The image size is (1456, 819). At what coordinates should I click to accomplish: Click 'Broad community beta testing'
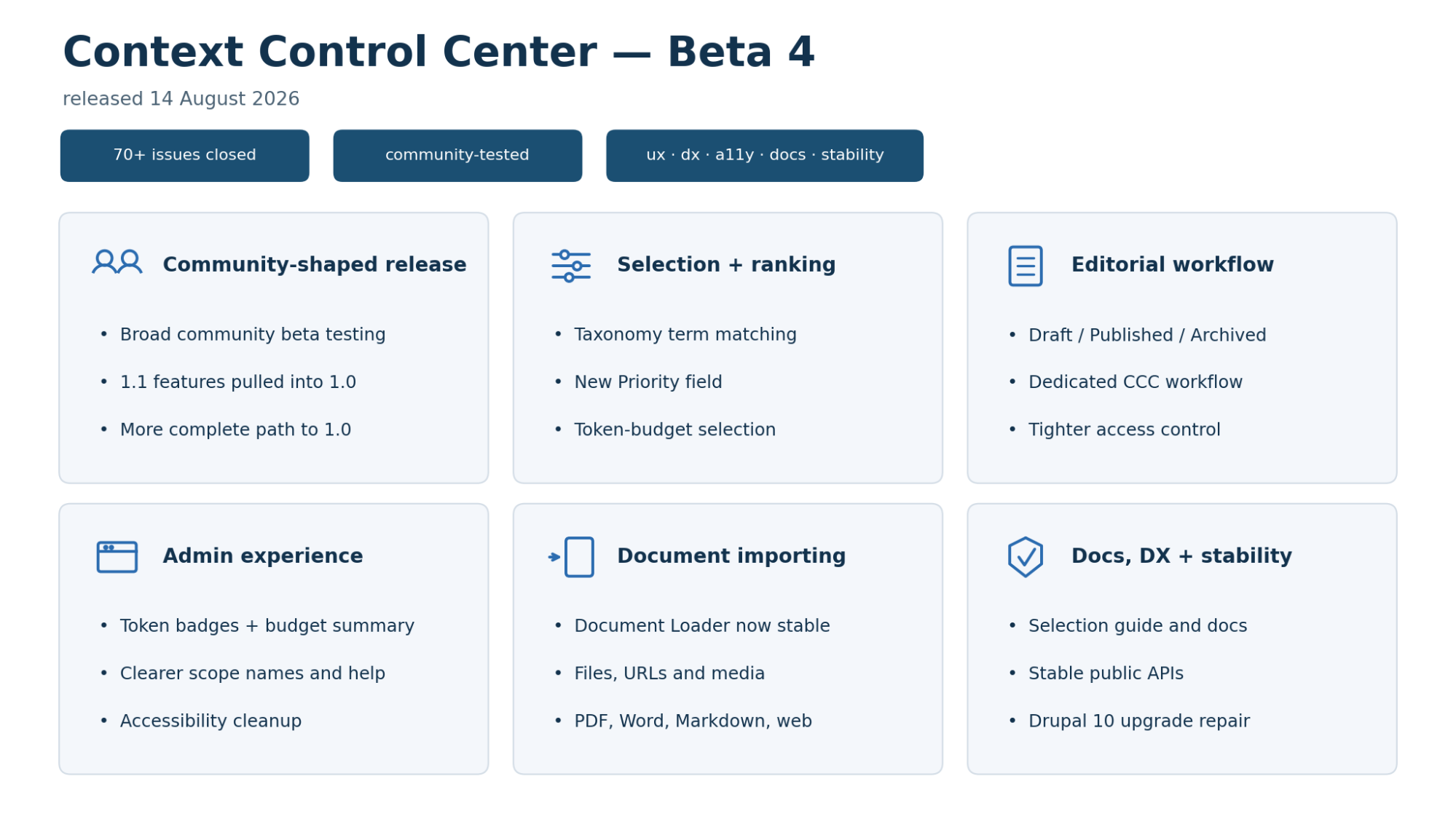click(253, 334)
